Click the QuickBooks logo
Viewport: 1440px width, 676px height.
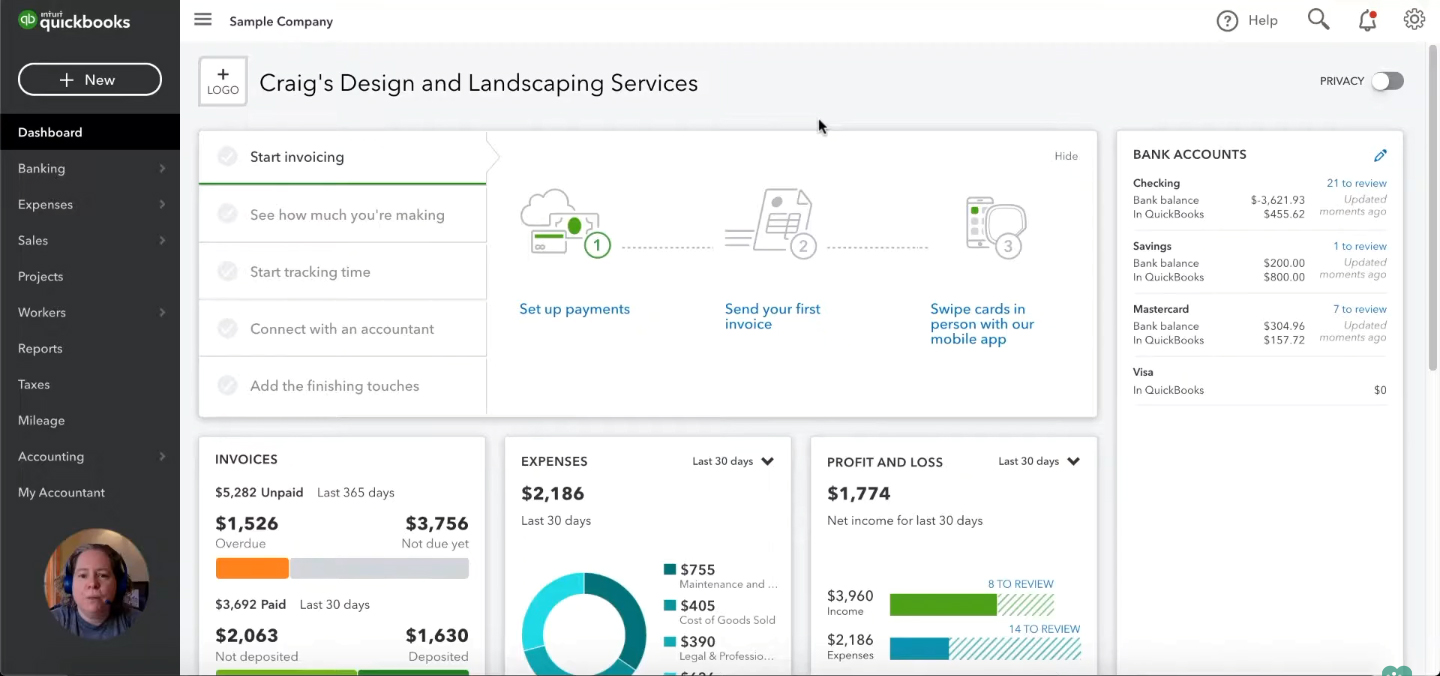pos(75,21)
